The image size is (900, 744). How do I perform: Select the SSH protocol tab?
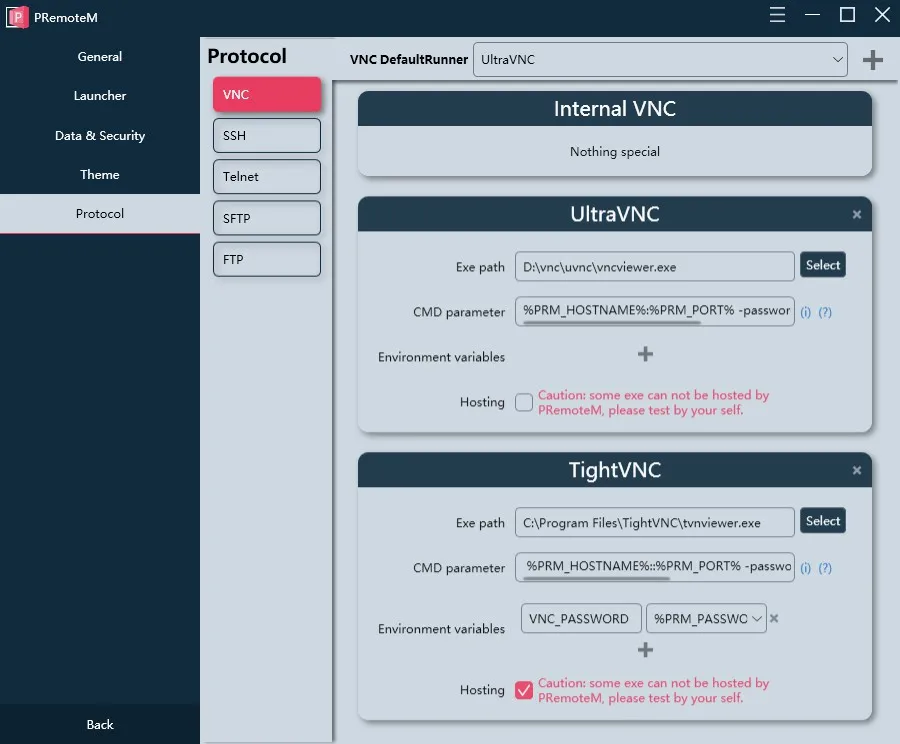pyautogui.click(x=266, y=135)
